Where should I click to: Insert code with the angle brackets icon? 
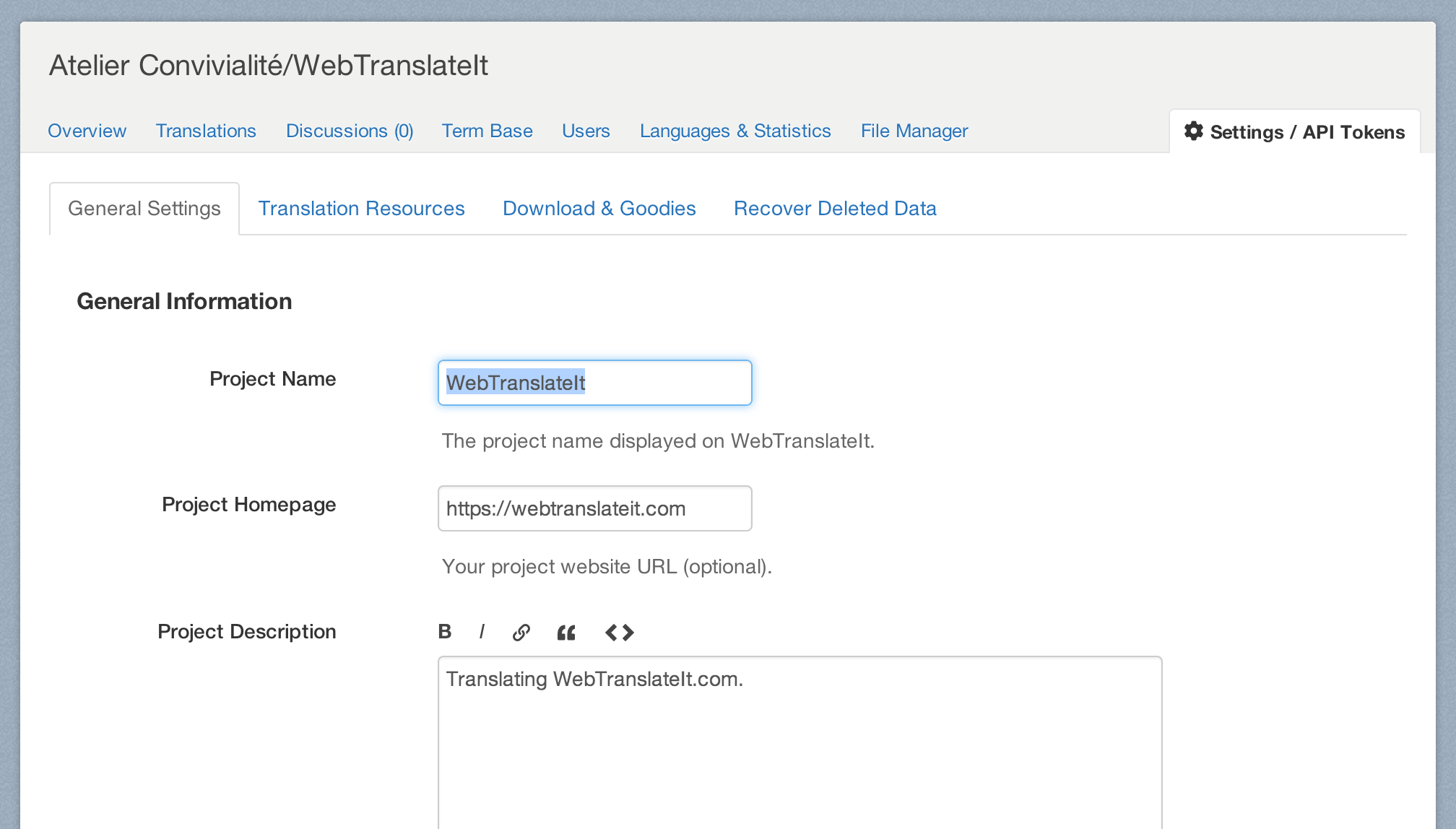[620, 633]
